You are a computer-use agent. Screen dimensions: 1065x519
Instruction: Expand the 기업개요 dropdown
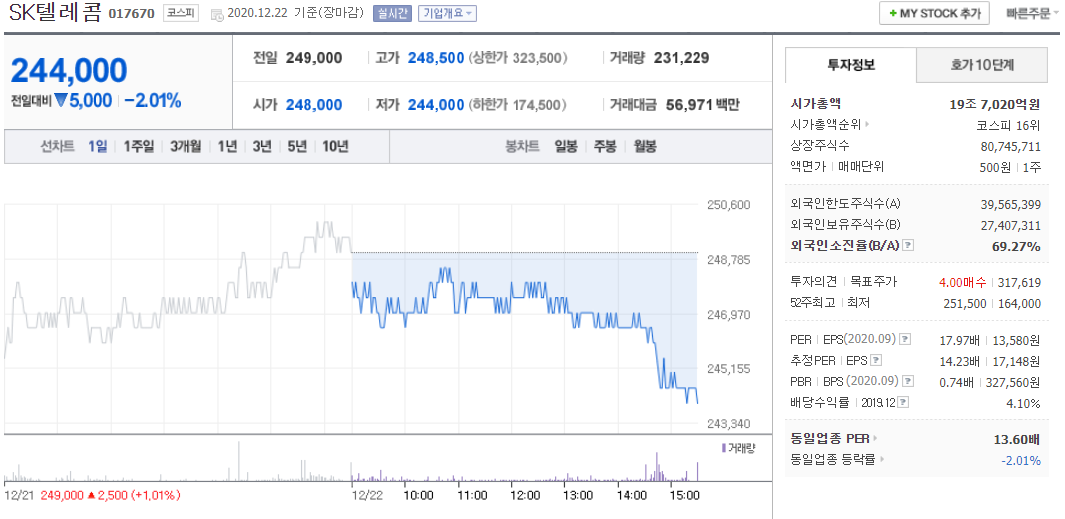pyautogui.click(x=447, y=13)
